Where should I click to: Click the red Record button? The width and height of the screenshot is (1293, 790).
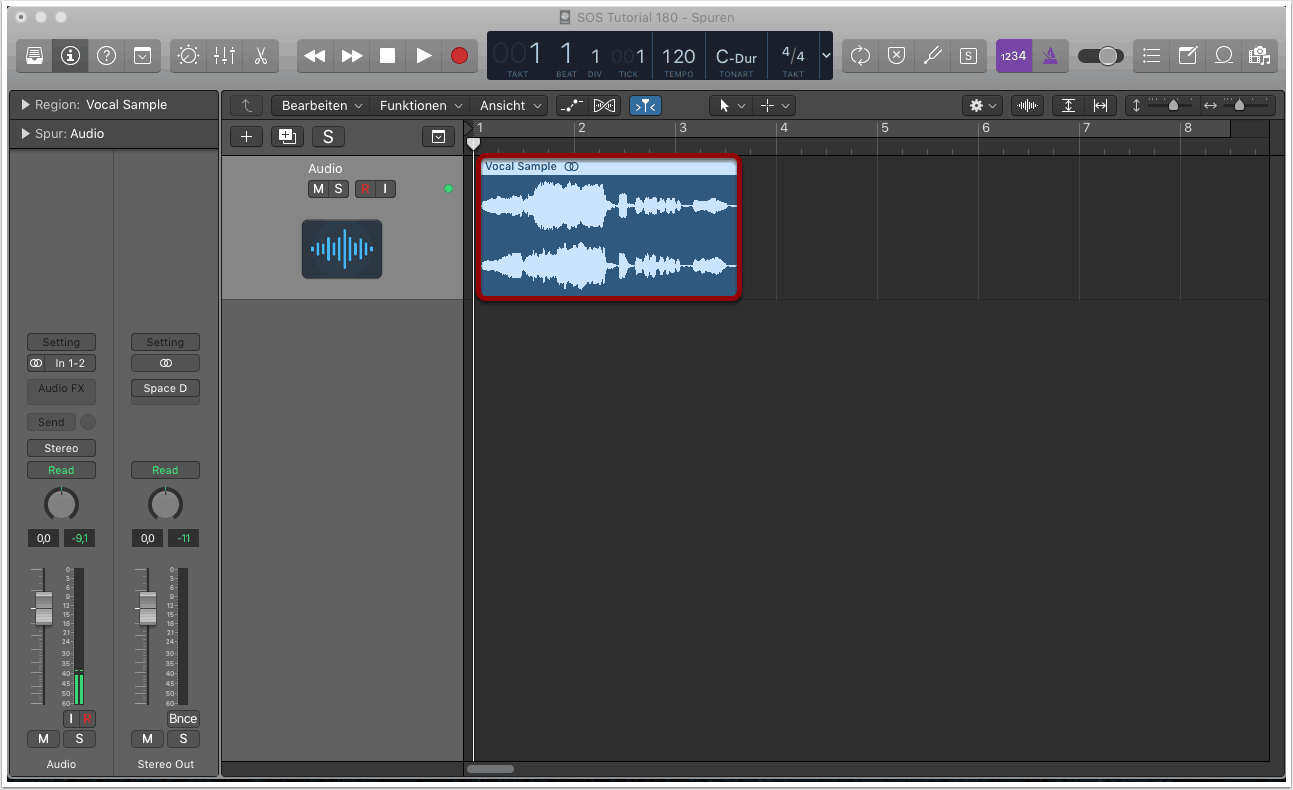tap(459, 56)
